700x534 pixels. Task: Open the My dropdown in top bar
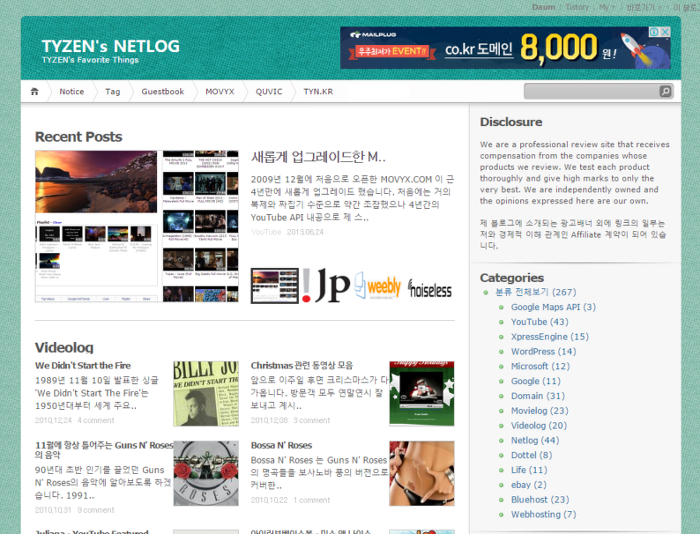point(606,7)
